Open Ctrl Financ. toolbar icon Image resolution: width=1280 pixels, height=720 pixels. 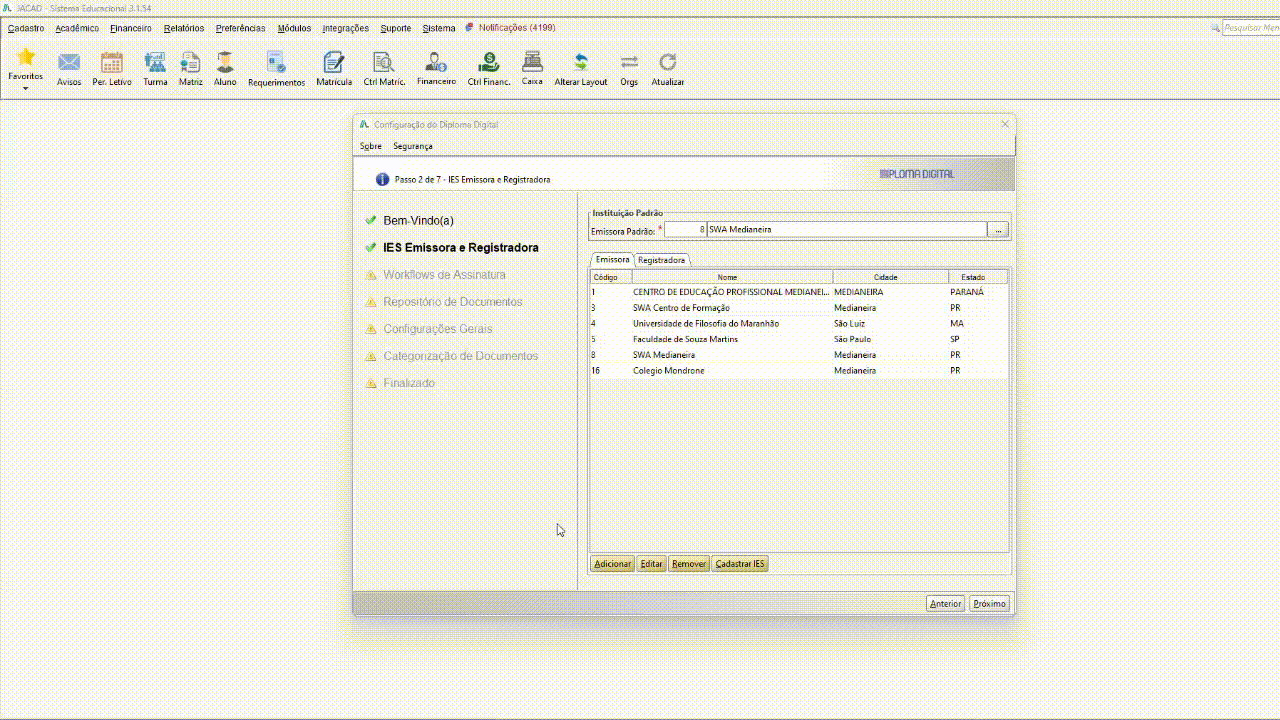coord(489,63)
